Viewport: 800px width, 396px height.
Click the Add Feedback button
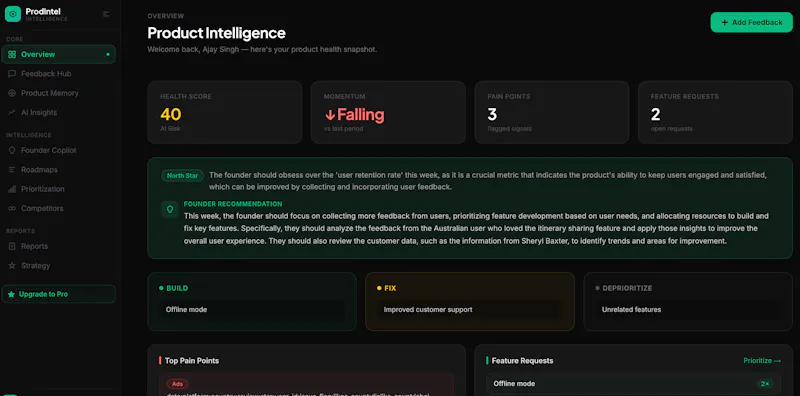[x=752, y=22]
